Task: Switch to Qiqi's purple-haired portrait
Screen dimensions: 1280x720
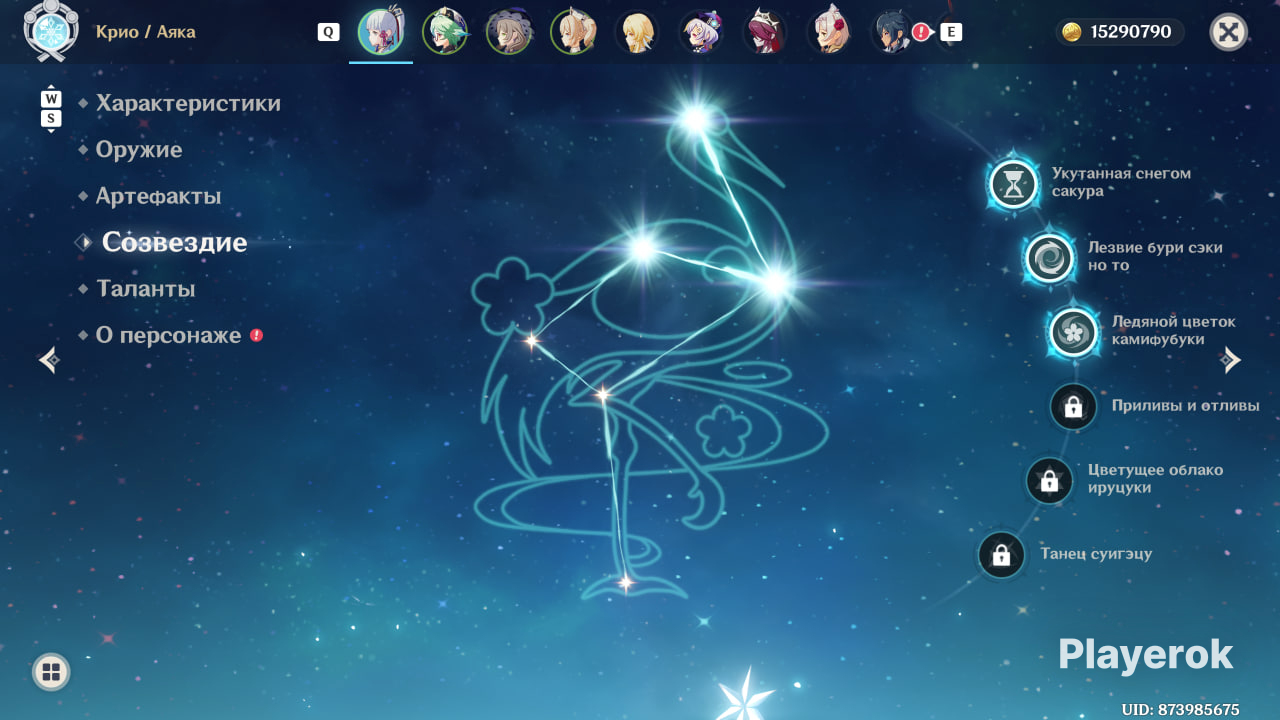Action: (701, 32)
